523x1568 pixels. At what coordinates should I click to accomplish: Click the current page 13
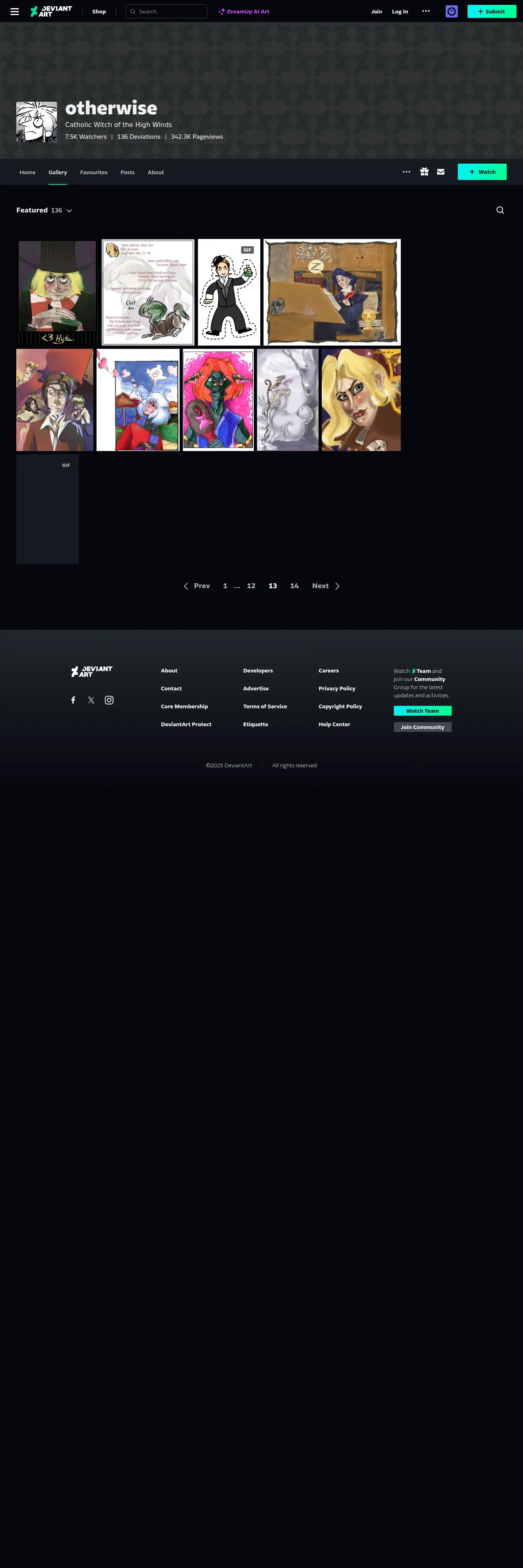273,586
